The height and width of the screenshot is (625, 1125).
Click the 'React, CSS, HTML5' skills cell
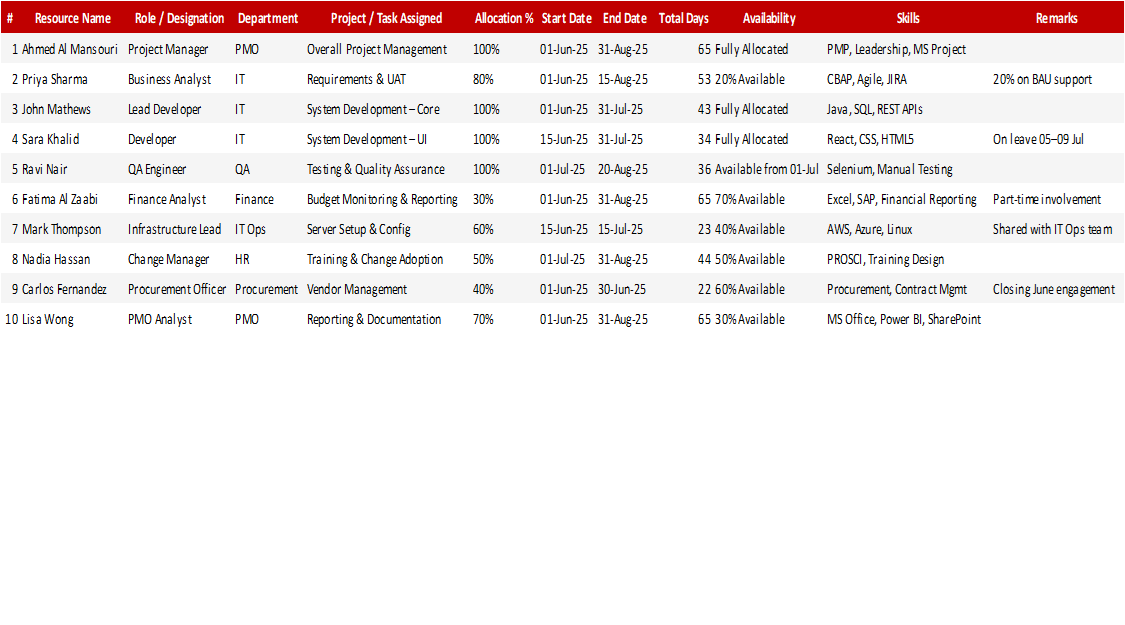click(870, 140)
